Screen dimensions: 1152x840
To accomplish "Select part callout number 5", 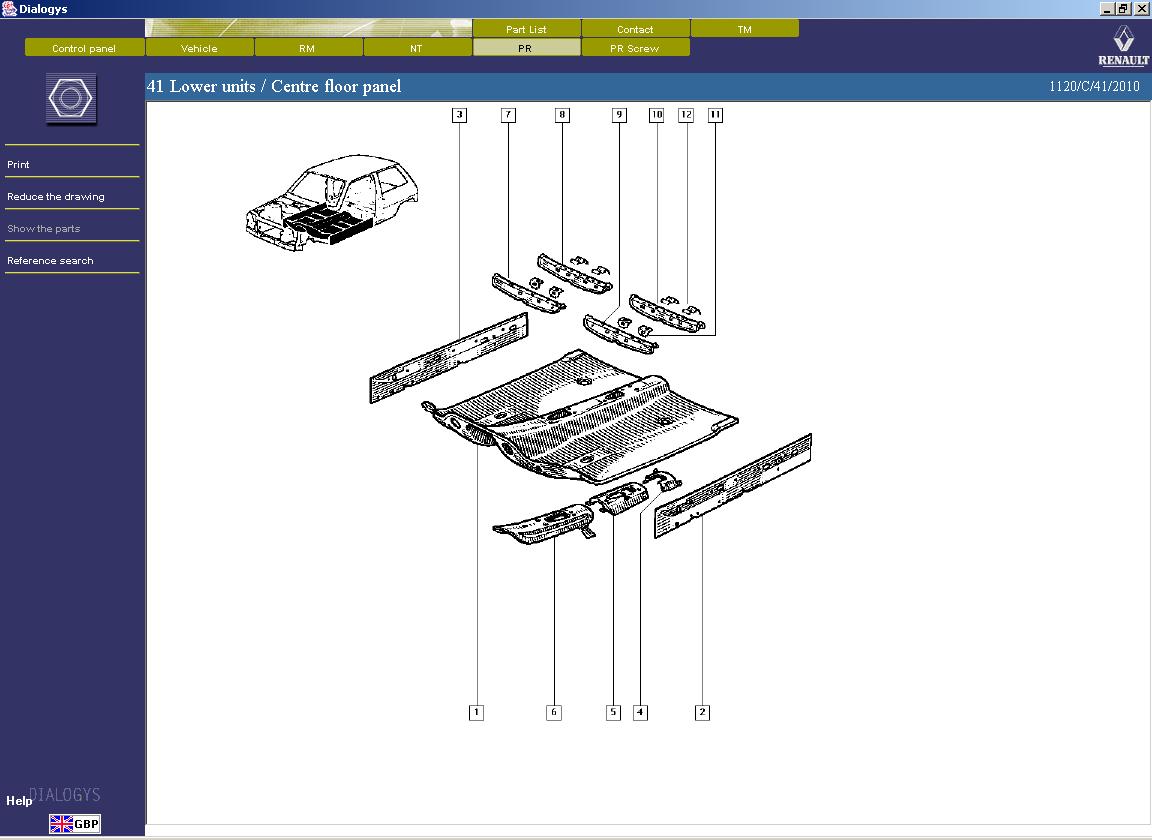I will coord(613,712).
